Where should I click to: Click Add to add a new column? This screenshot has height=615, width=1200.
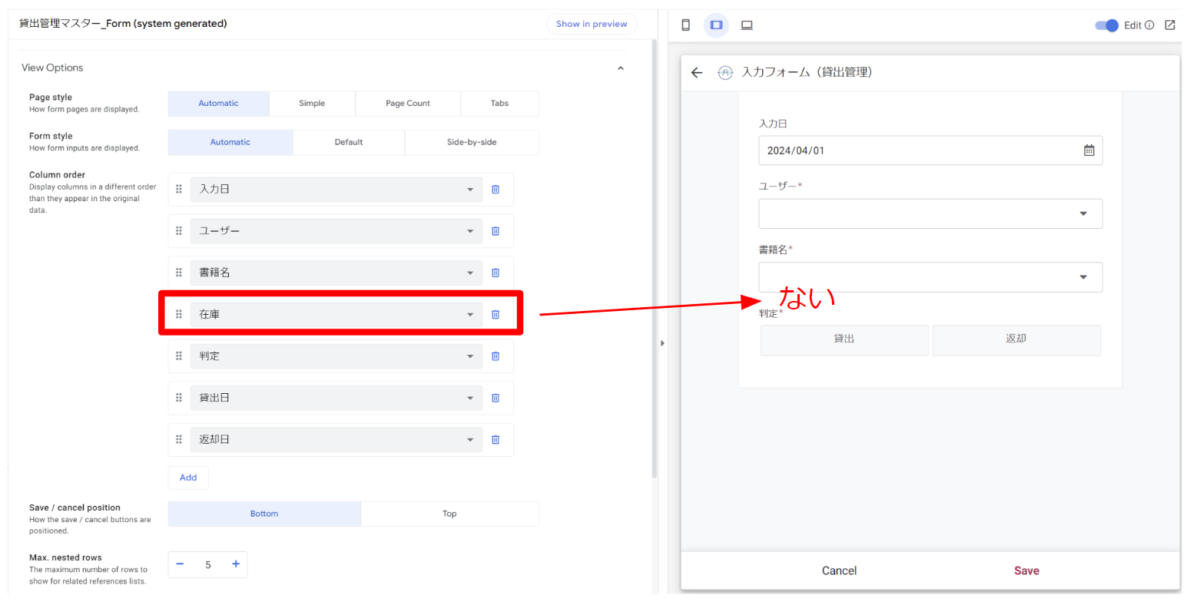(x=188, y=477)
